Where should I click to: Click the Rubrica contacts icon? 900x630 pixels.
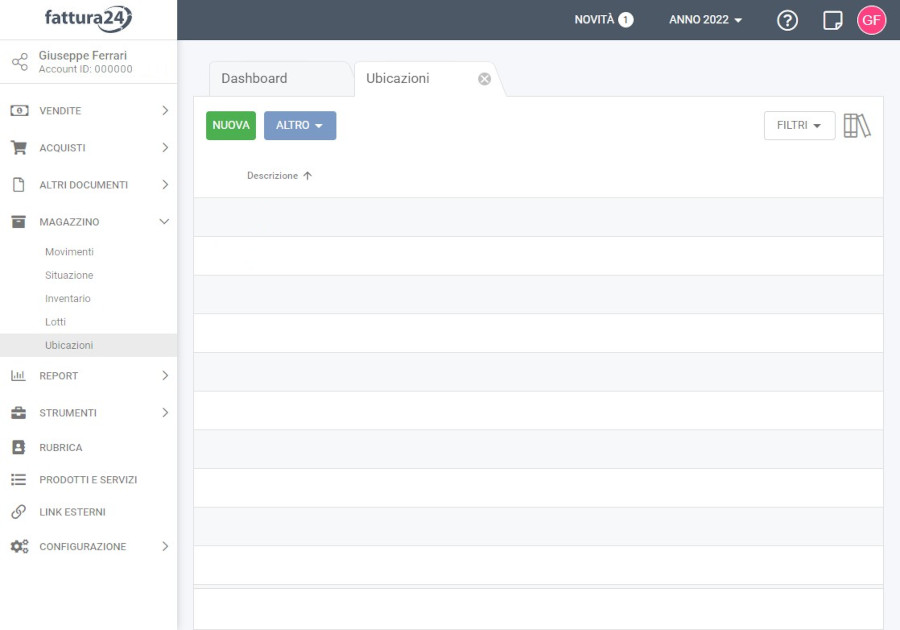[x=19, y=447]
